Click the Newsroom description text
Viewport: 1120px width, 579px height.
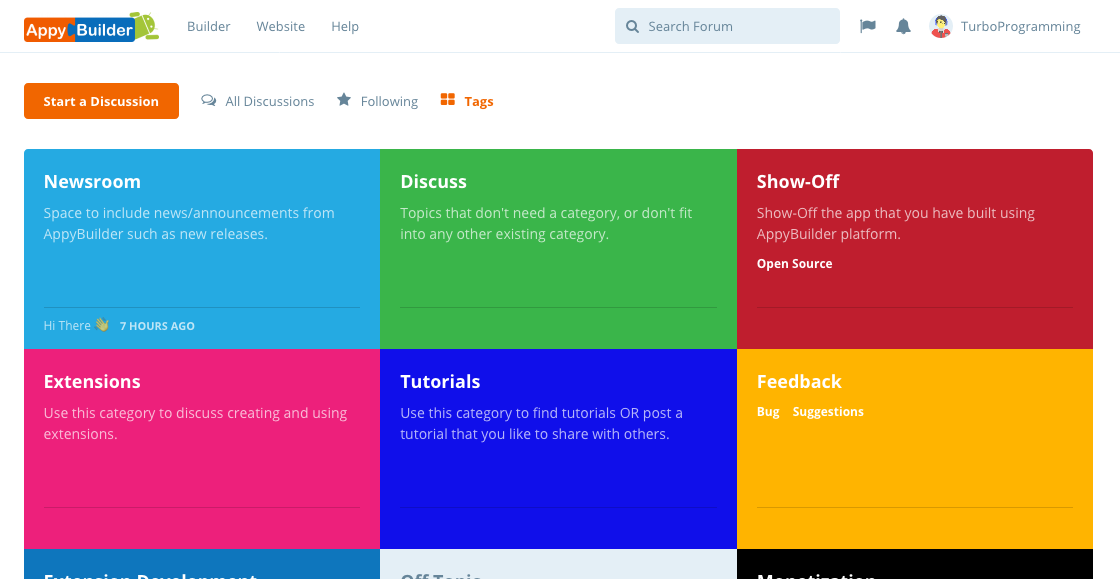click(x=189, y=223)
